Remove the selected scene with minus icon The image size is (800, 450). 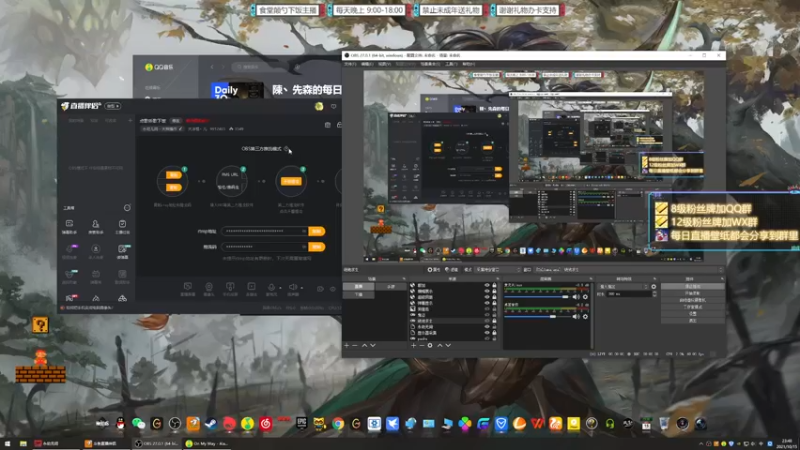click(x=355, y=345)
